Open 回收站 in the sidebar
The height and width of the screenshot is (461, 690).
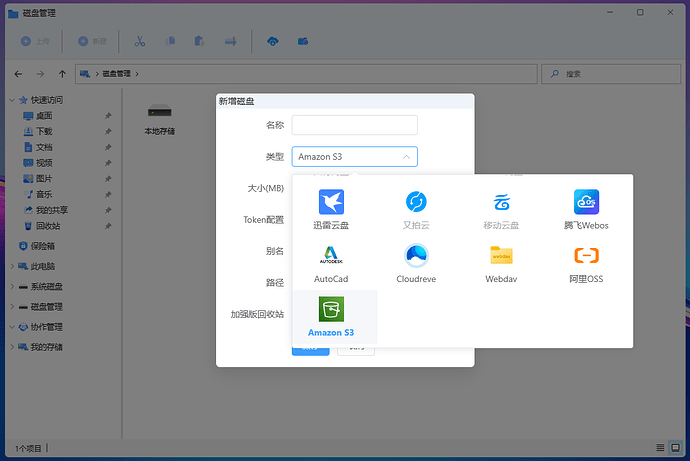[x=48, y=226]
